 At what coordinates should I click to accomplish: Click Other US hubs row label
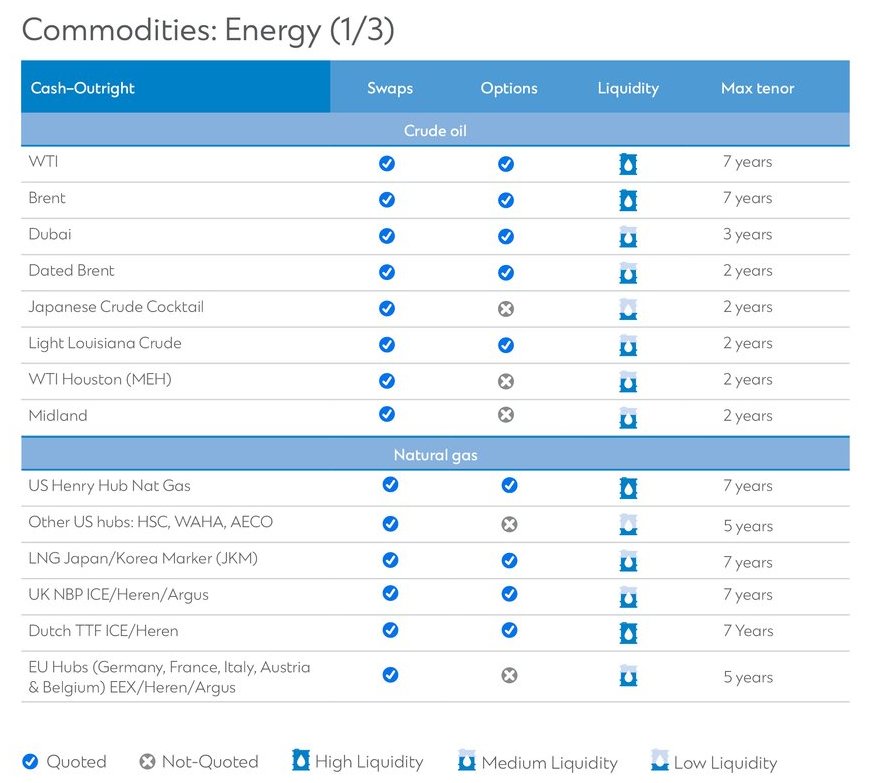point(150,522)
